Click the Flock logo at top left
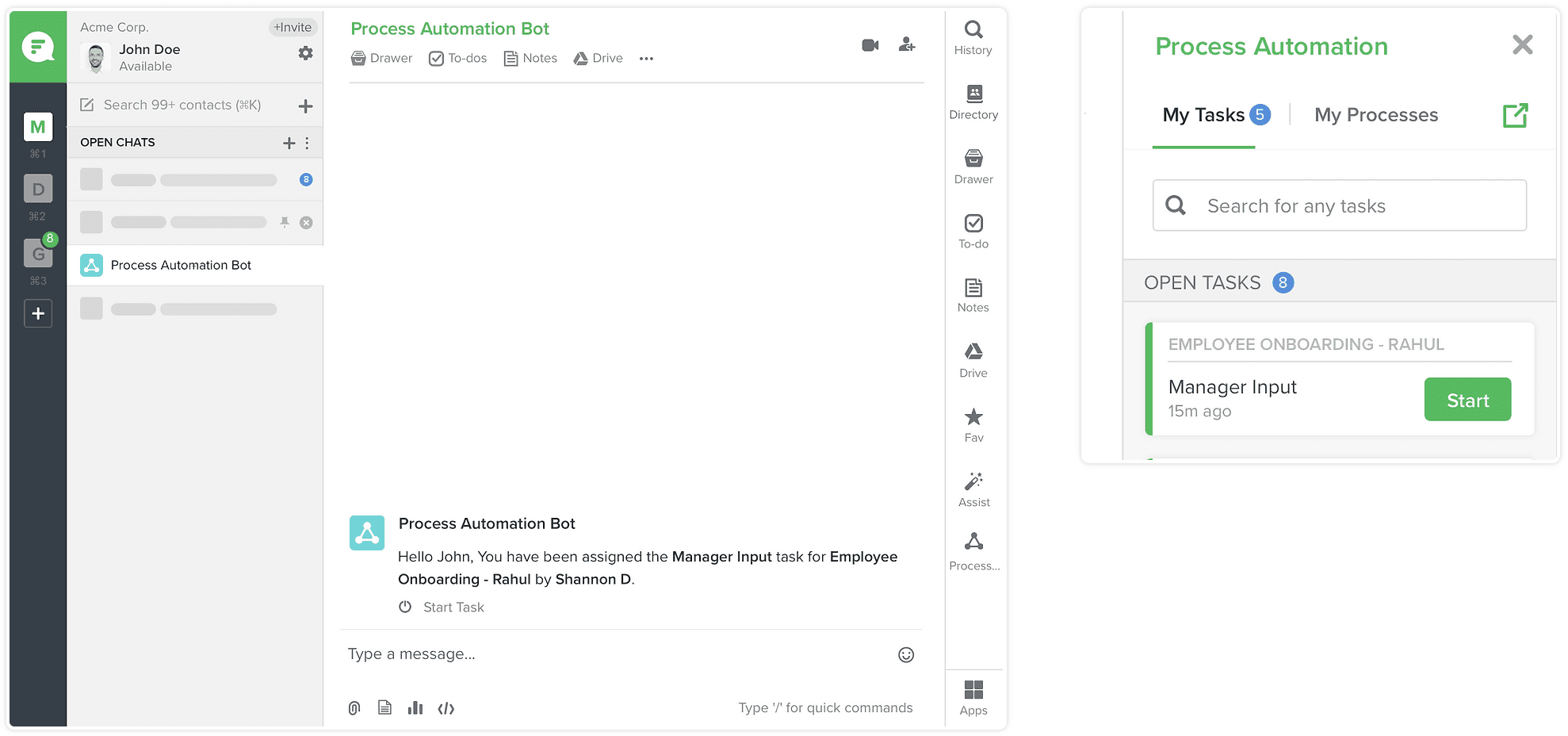The image size is (1568, 736). coord(38,47)
